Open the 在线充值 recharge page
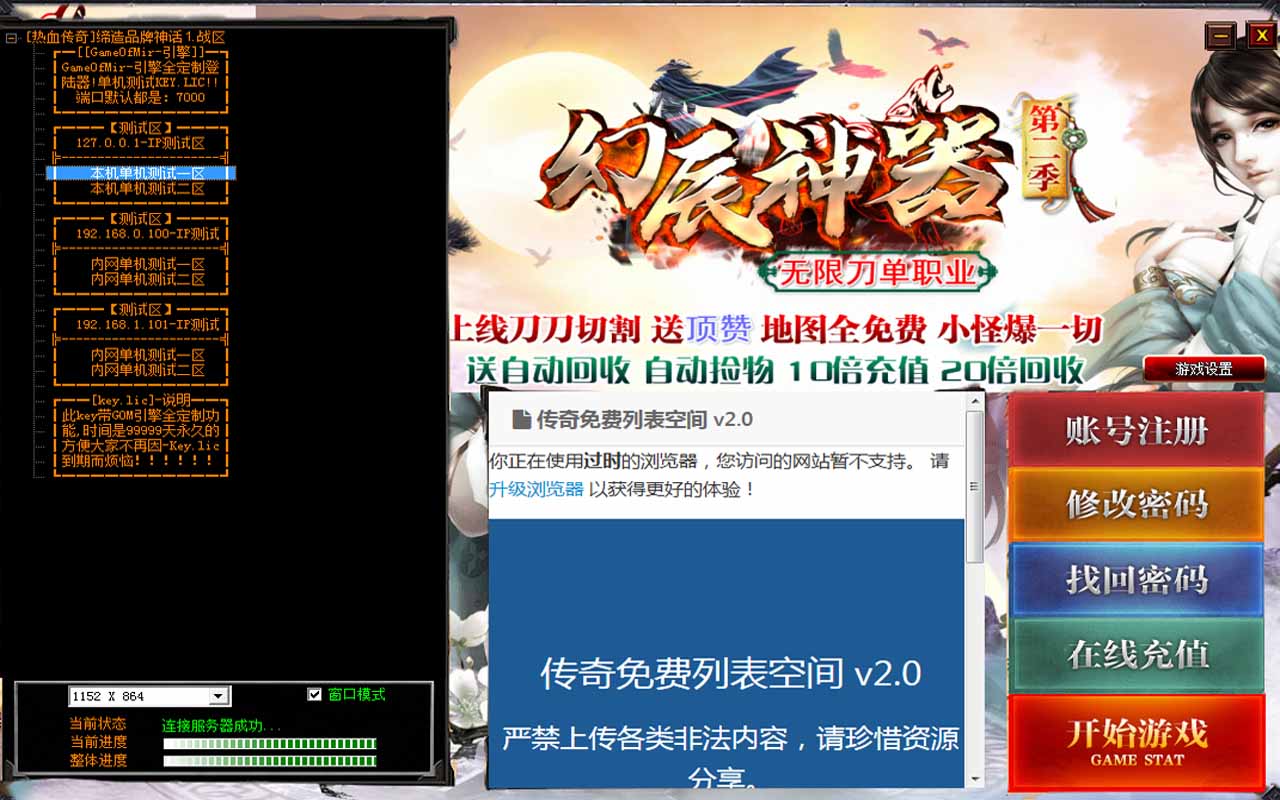The width and height of the screenshot is (1280, 800). (1137, 654)
